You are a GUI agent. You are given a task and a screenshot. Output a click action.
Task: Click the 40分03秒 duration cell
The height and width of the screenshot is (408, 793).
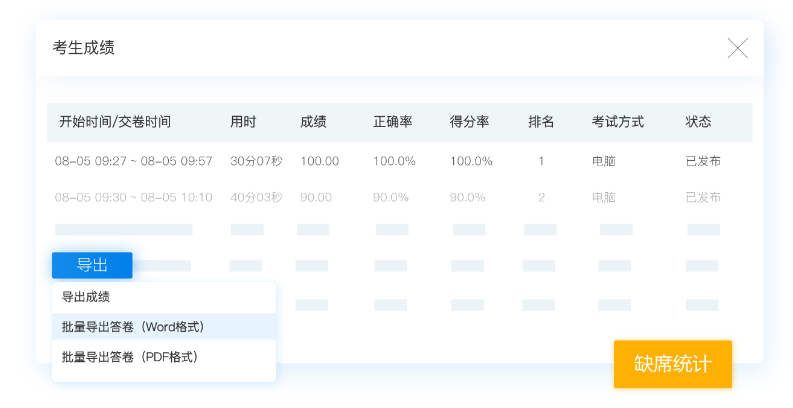[x=256, y=197]
